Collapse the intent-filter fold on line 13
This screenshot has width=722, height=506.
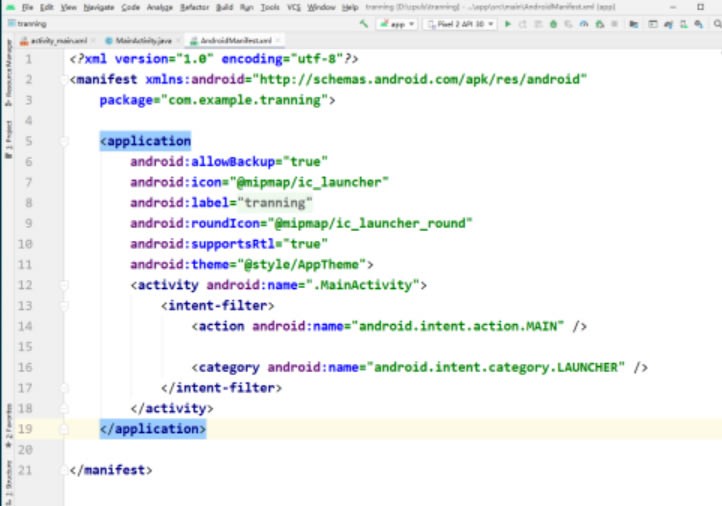point(64,306)
